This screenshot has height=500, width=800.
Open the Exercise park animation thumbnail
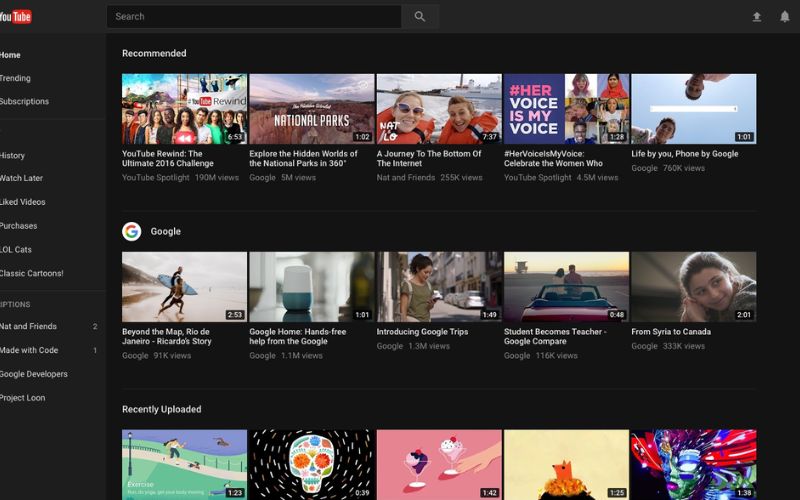[x=184, y=464]
